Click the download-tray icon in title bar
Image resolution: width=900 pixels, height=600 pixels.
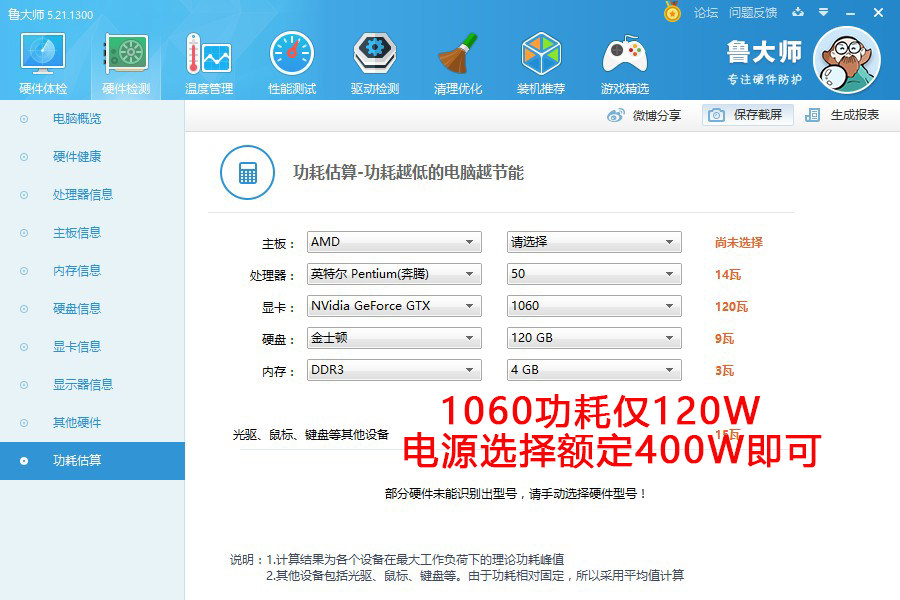coord(798,12)
